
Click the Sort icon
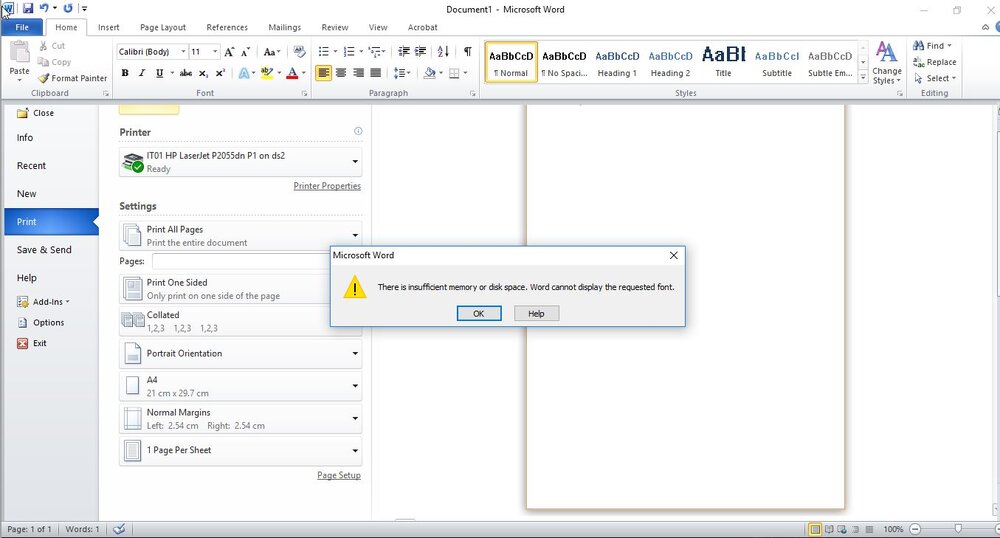point(443,52)
